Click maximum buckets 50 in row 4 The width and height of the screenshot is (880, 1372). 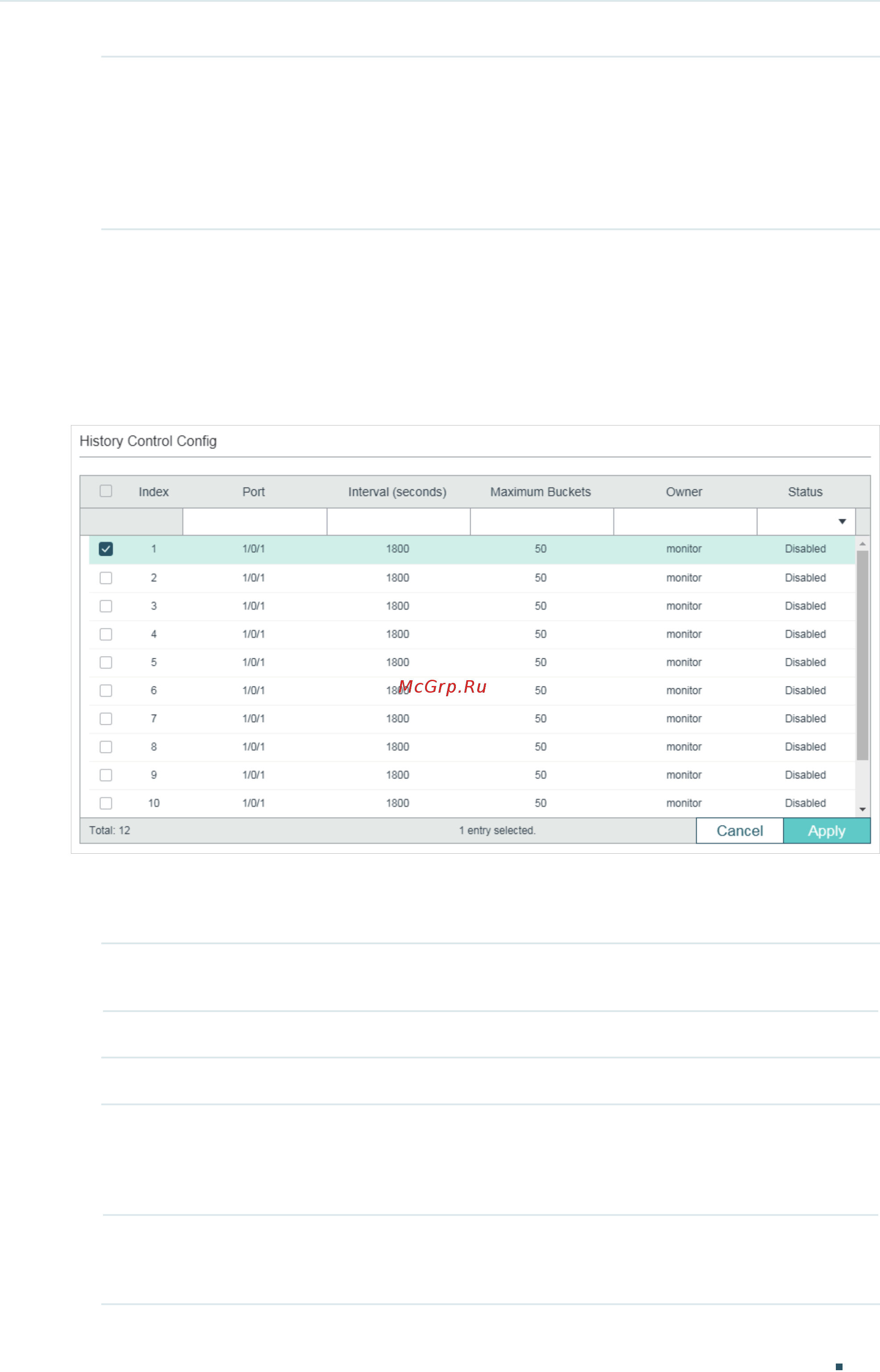tap(541, 634)
